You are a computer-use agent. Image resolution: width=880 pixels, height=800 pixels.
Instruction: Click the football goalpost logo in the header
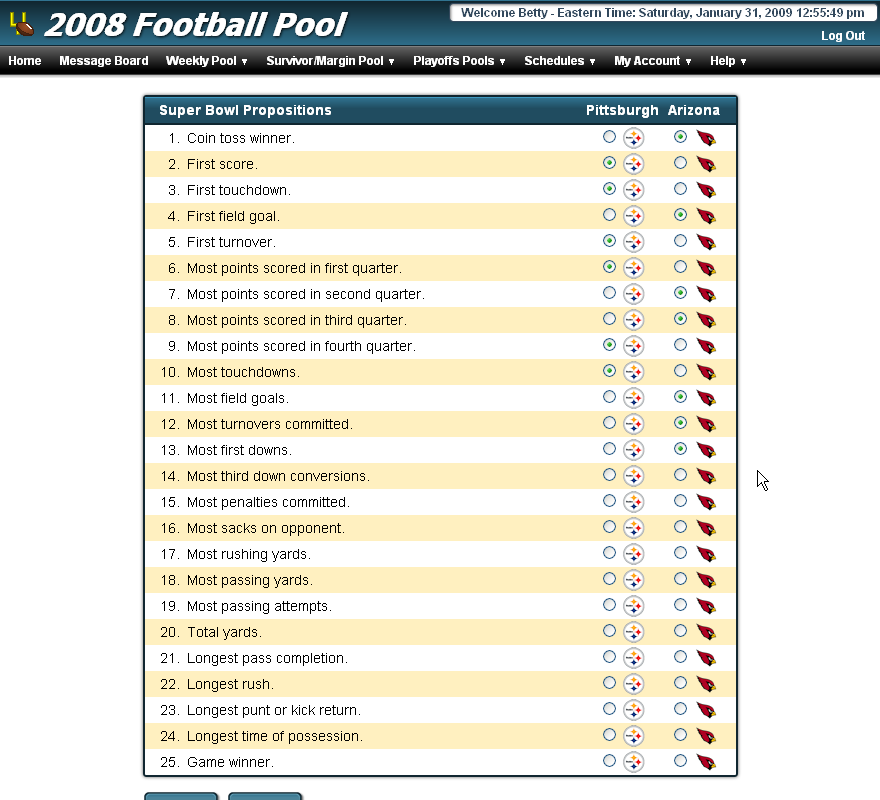click(x=22, y=22)
